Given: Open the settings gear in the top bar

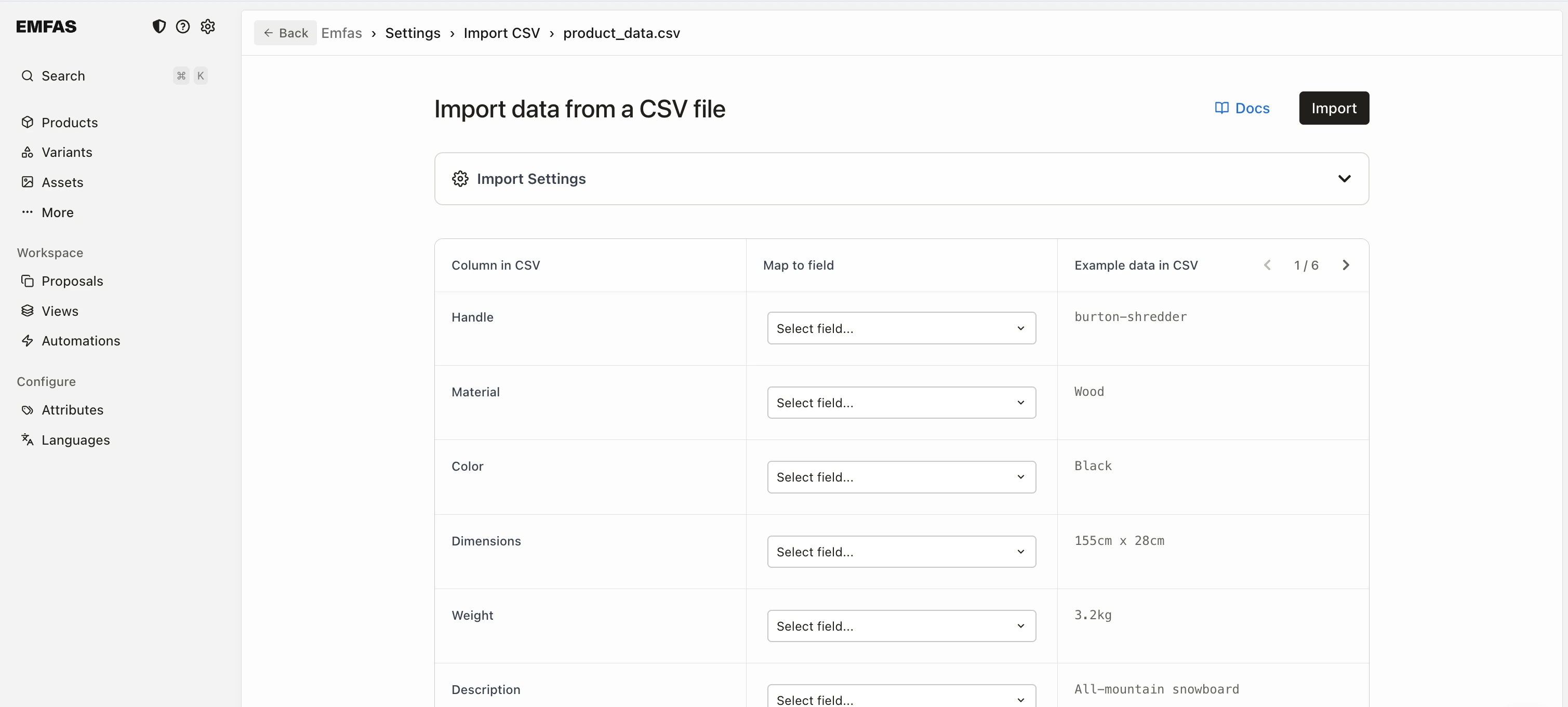Looking at the screenshot, I should [x=208, y=26].
